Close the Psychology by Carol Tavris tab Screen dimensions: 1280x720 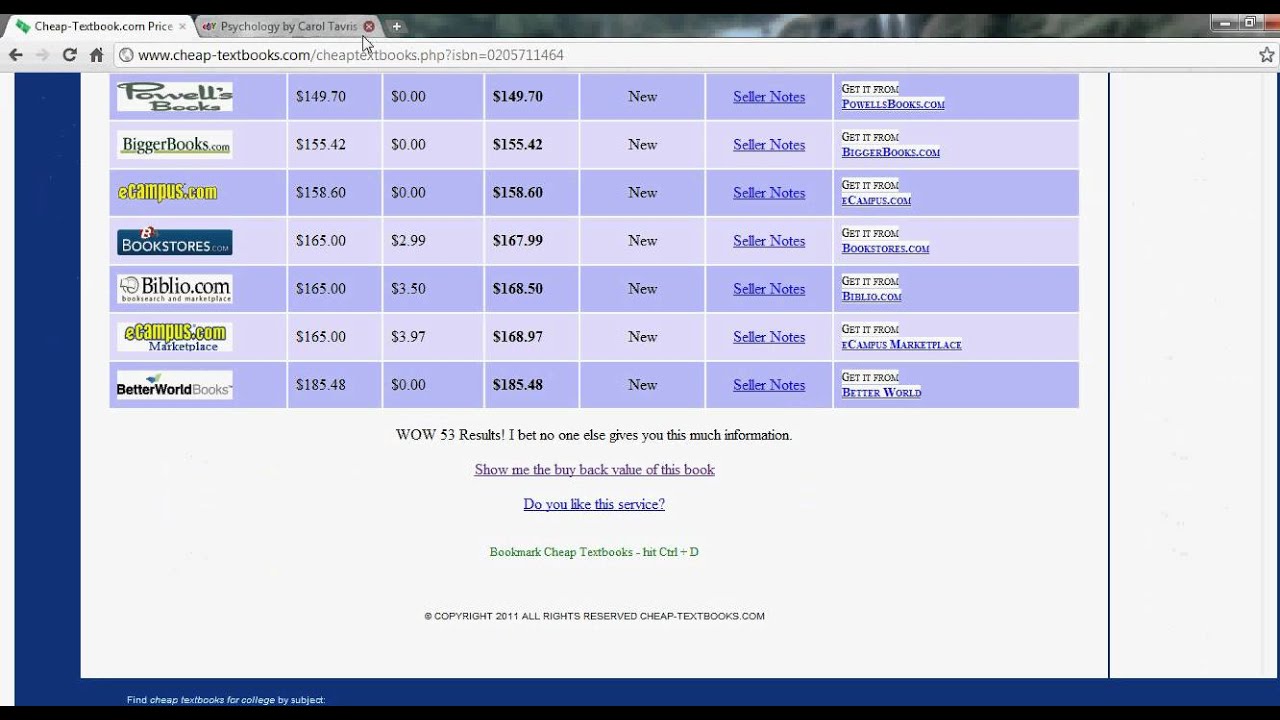(x=369, y=26)
